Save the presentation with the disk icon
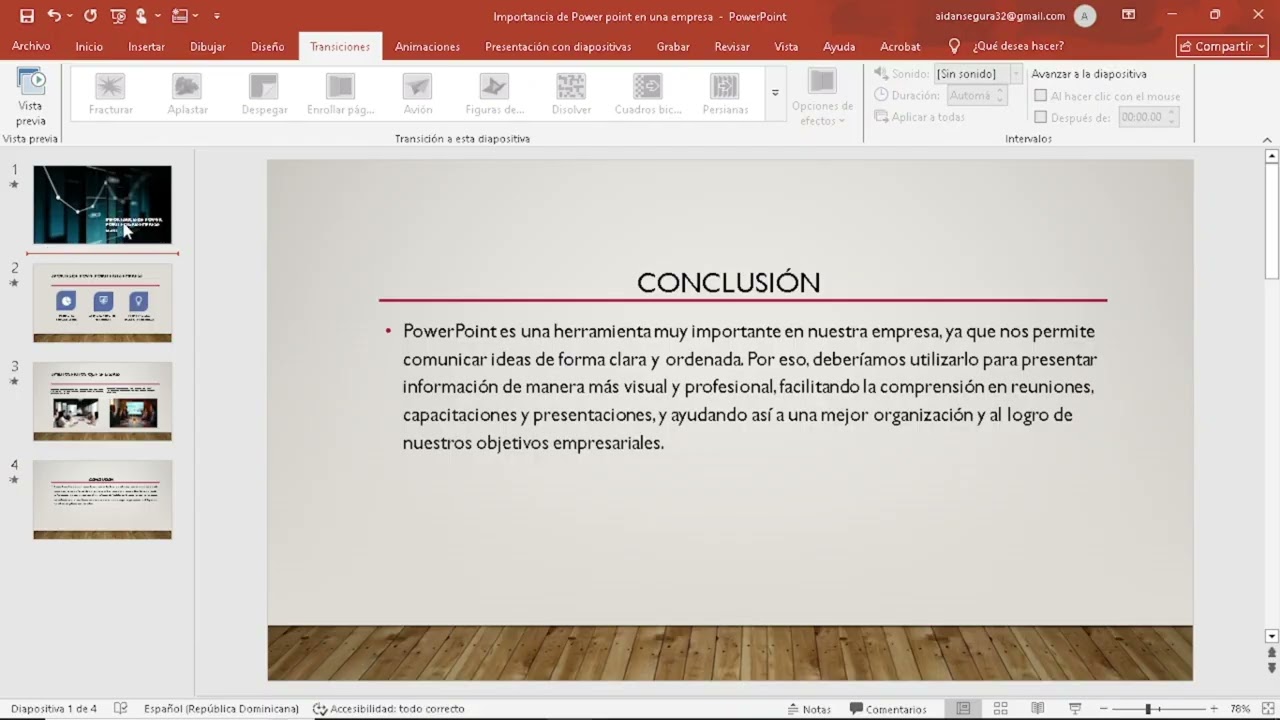The image size is (1280, 720). (27, 16)
